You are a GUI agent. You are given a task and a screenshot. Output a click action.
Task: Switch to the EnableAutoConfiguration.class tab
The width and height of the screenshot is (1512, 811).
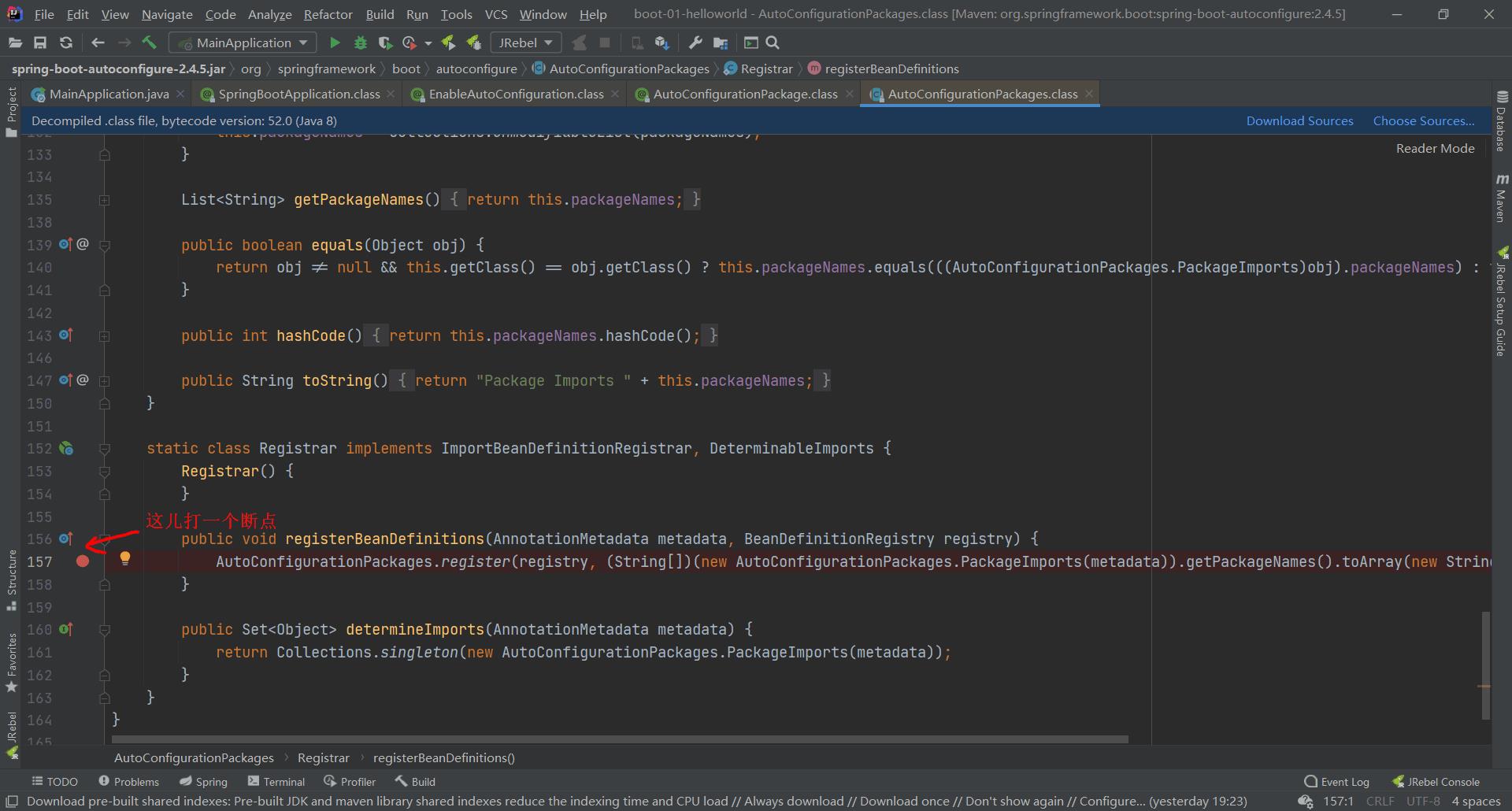pyautogui.click(x=516, y=94)
